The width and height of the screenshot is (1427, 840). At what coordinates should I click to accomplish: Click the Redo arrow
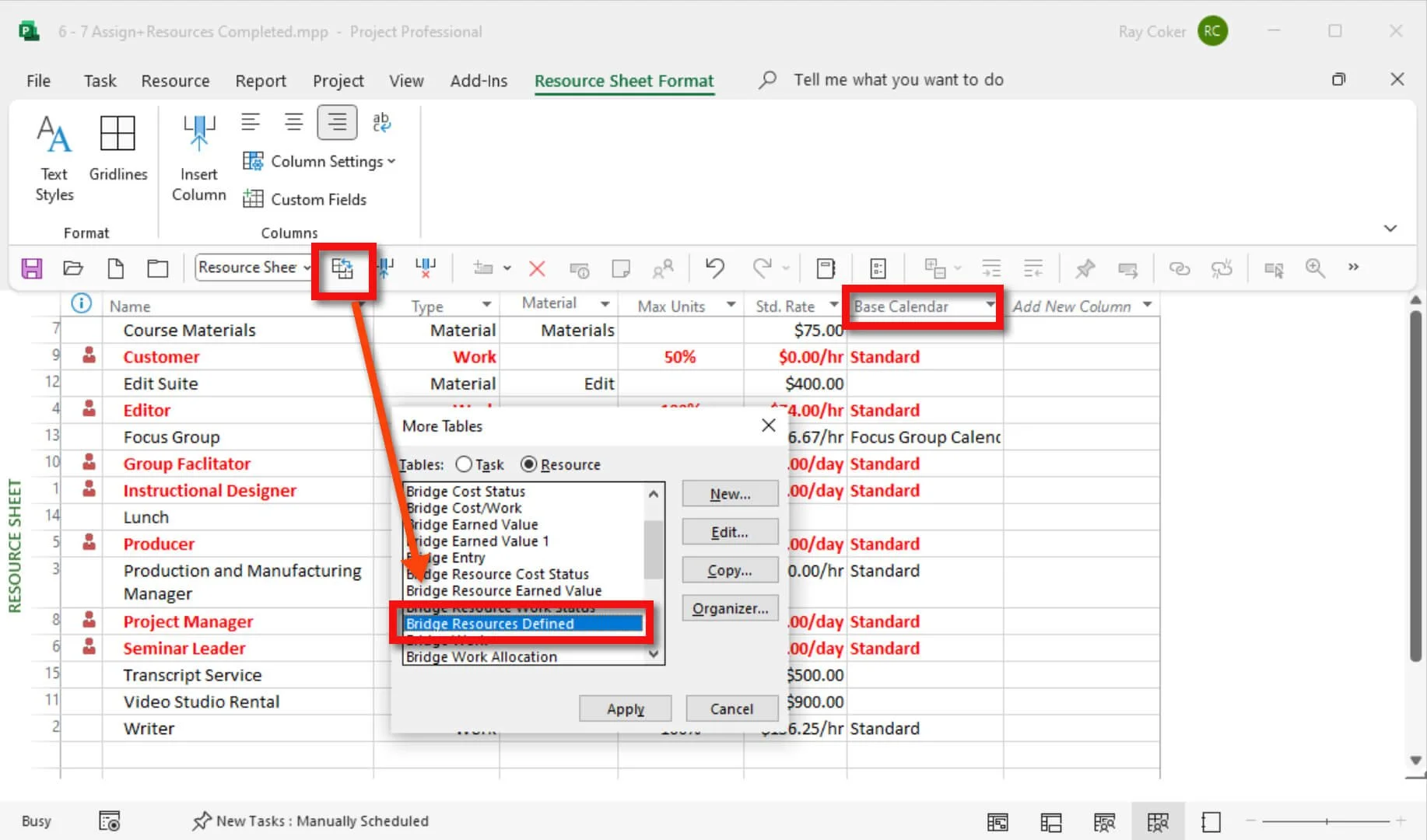pos(762,268)
